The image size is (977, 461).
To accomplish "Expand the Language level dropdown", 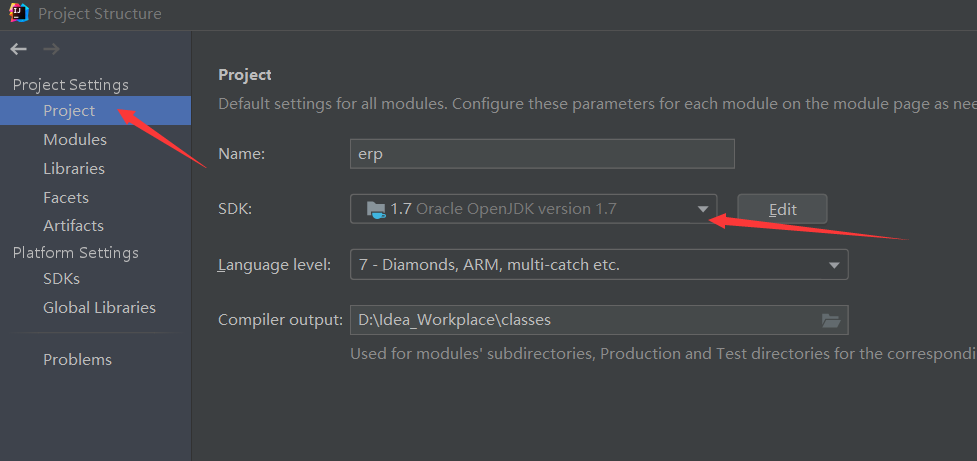I will click(834, 265).
